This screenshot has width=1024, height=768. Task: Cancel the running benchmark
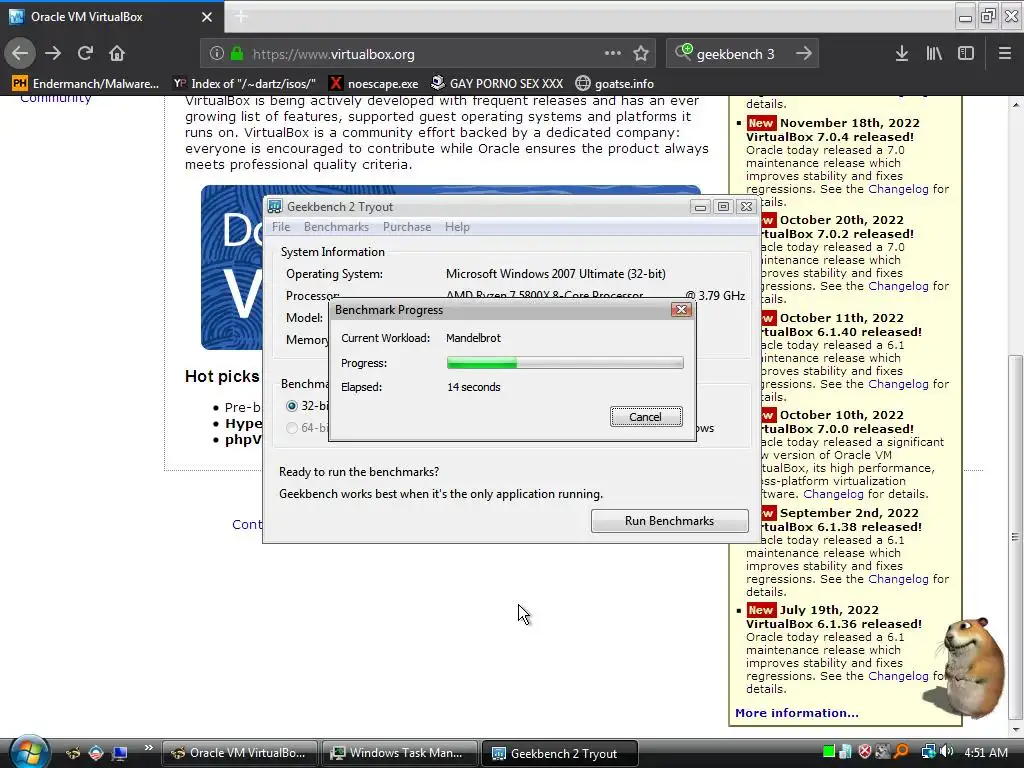646,417
